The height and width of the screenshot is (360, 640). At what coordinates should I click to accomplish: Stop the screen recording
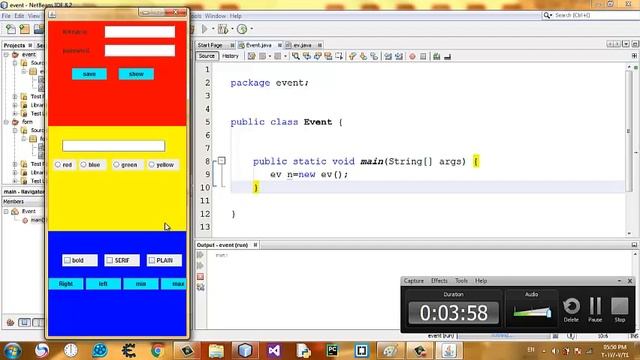pyautogui.click(x=620, y=309)
